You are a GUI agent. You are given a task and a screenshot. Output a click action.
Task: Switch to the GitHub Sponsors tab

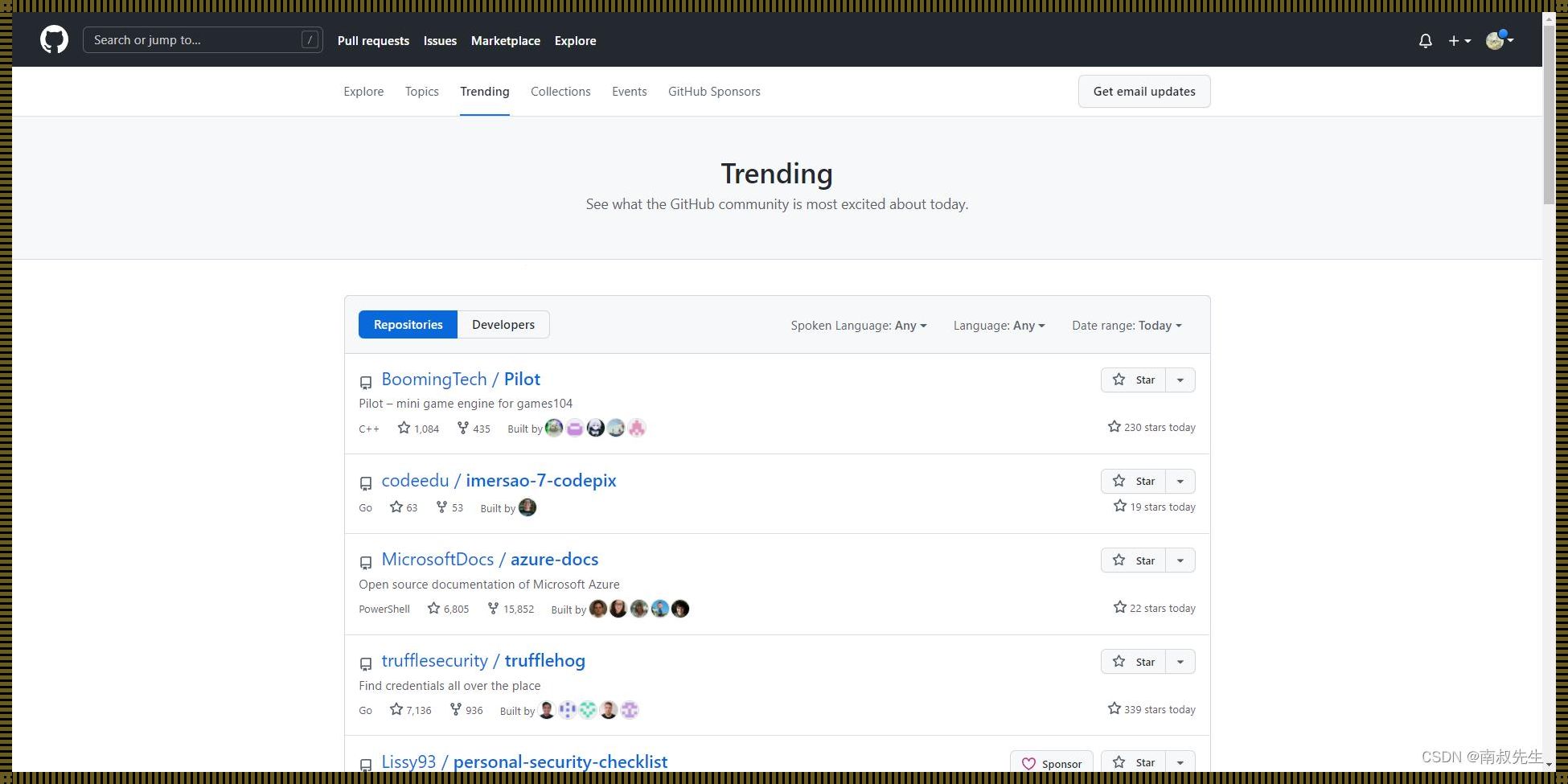[x=714, y=92]
